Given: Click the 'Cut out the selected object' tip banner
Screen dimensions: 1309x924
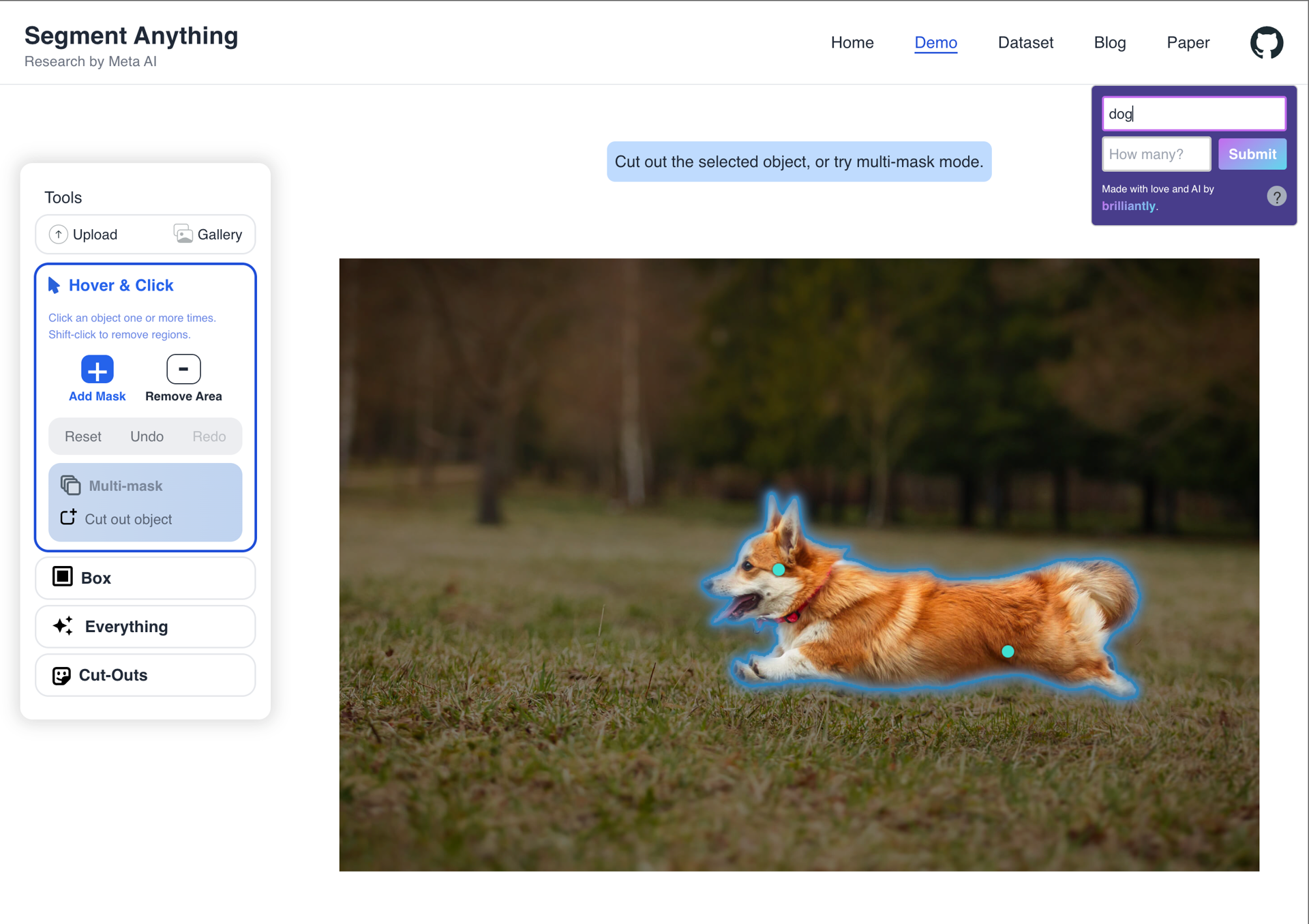Looking at the screenshot, I should [799, 162].
